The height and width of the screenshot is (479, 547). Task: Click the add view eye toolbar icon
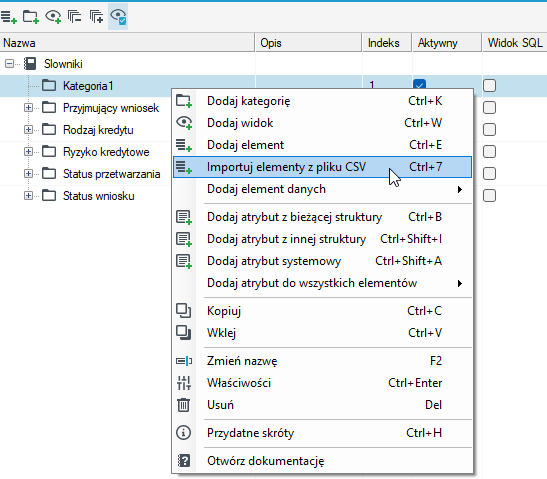coord(53,16)
